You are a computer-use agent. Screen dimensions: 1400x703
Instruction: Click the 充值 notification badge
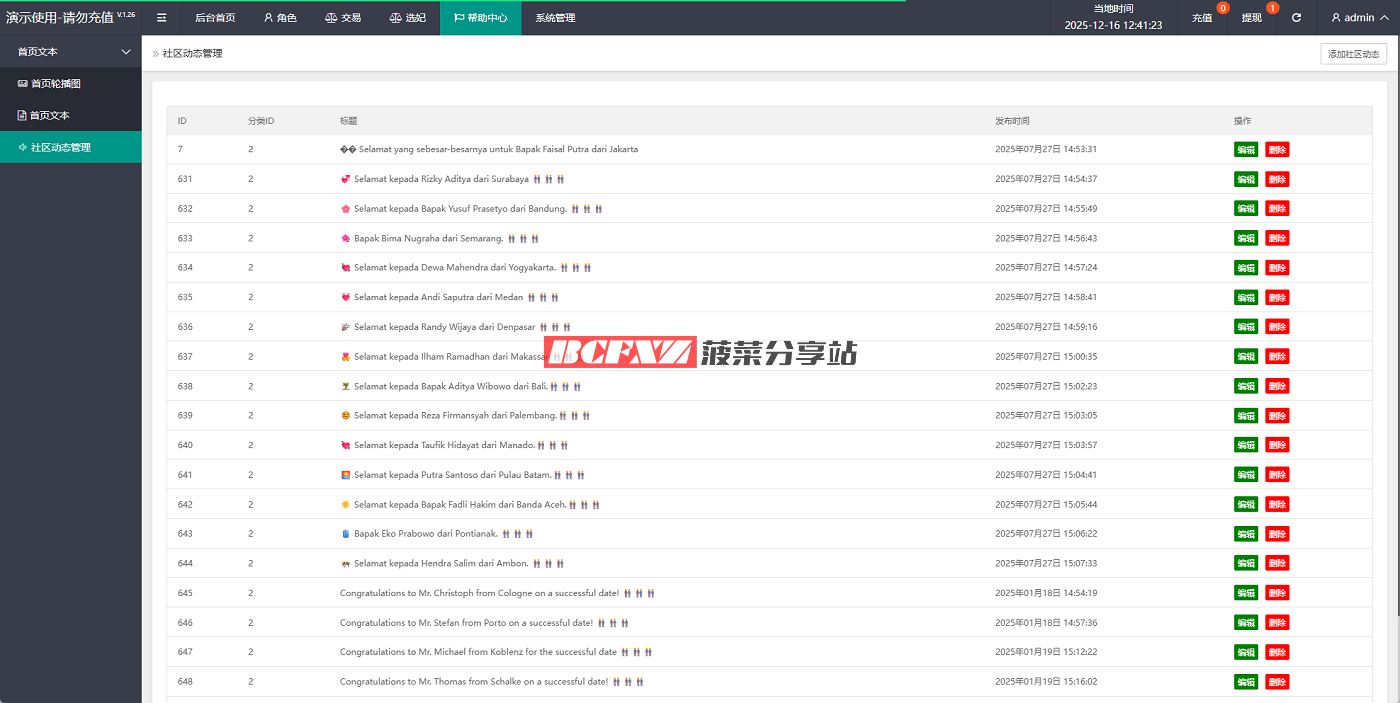point(1222,9)
